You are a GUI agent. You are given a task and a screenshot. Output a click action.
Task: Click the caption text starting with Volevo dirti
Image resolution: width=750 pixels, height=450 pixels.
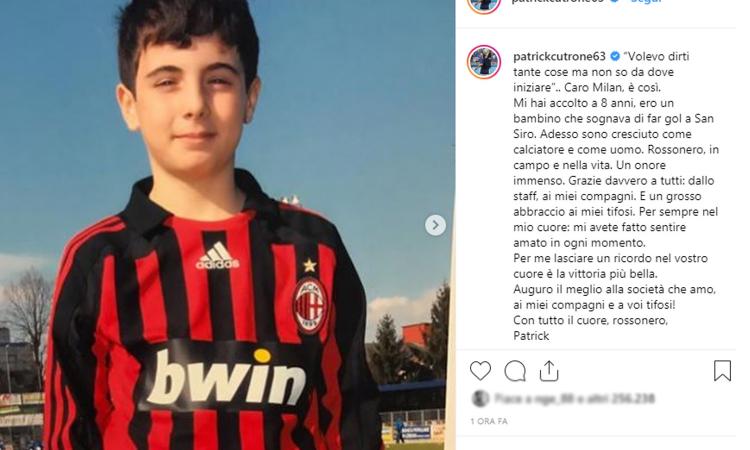pyautogui.click(x=616, y=196)
